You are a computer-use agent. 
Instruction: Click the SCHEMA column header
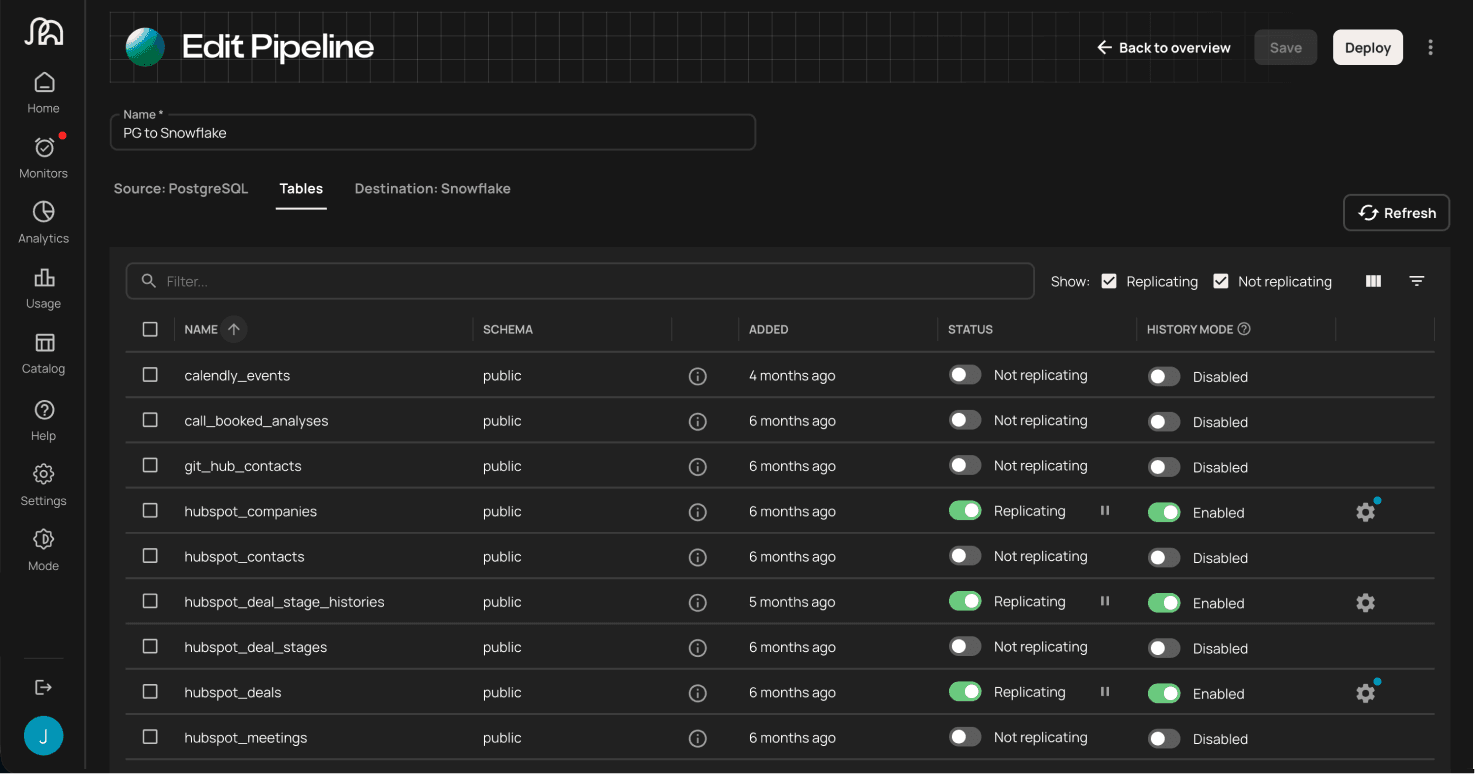508,329
